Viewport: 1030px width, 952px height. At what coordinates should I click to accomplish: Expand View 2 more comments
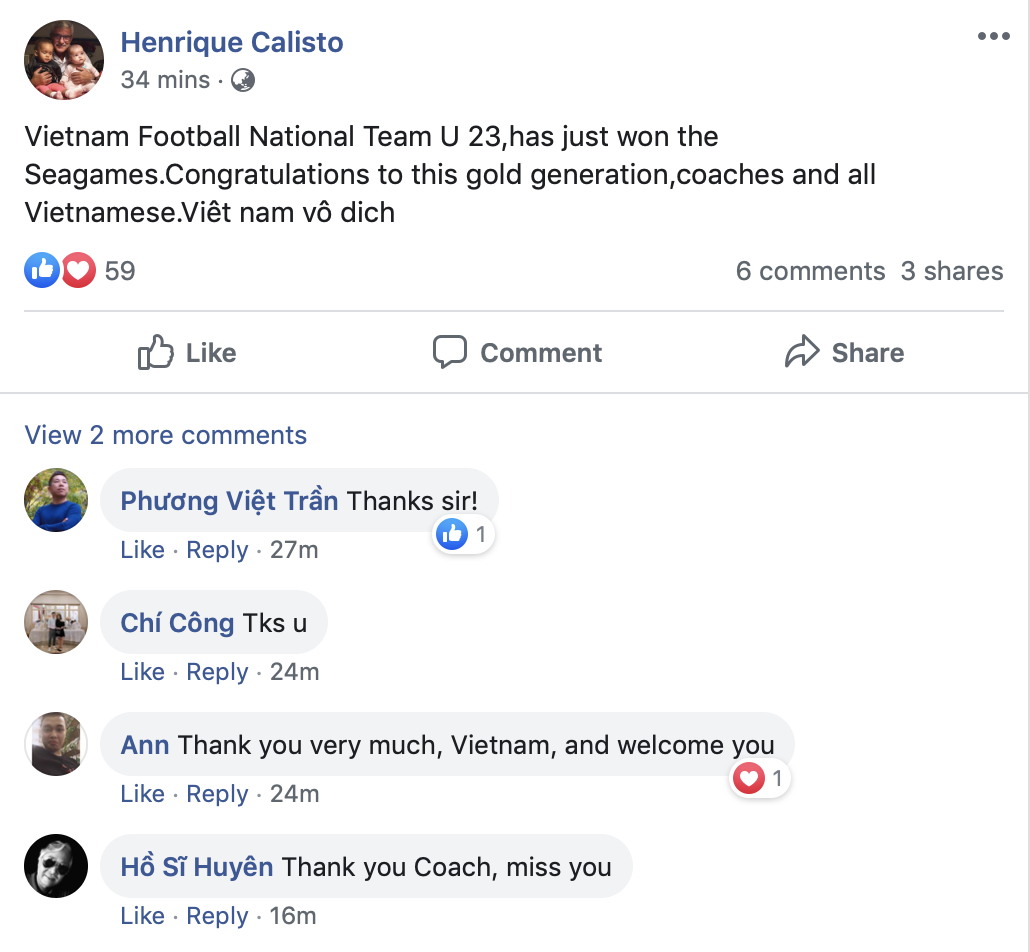[x=165, y=436]
